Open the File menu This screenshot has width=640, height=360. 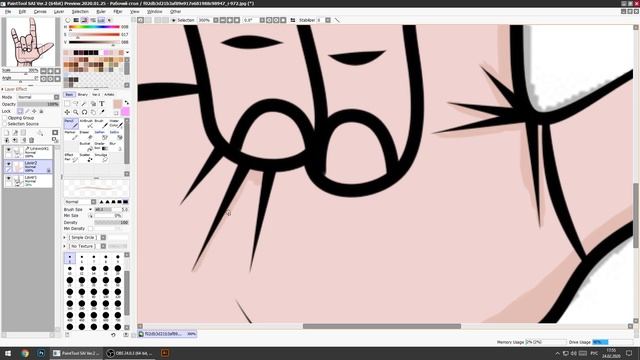coord(8,11)
